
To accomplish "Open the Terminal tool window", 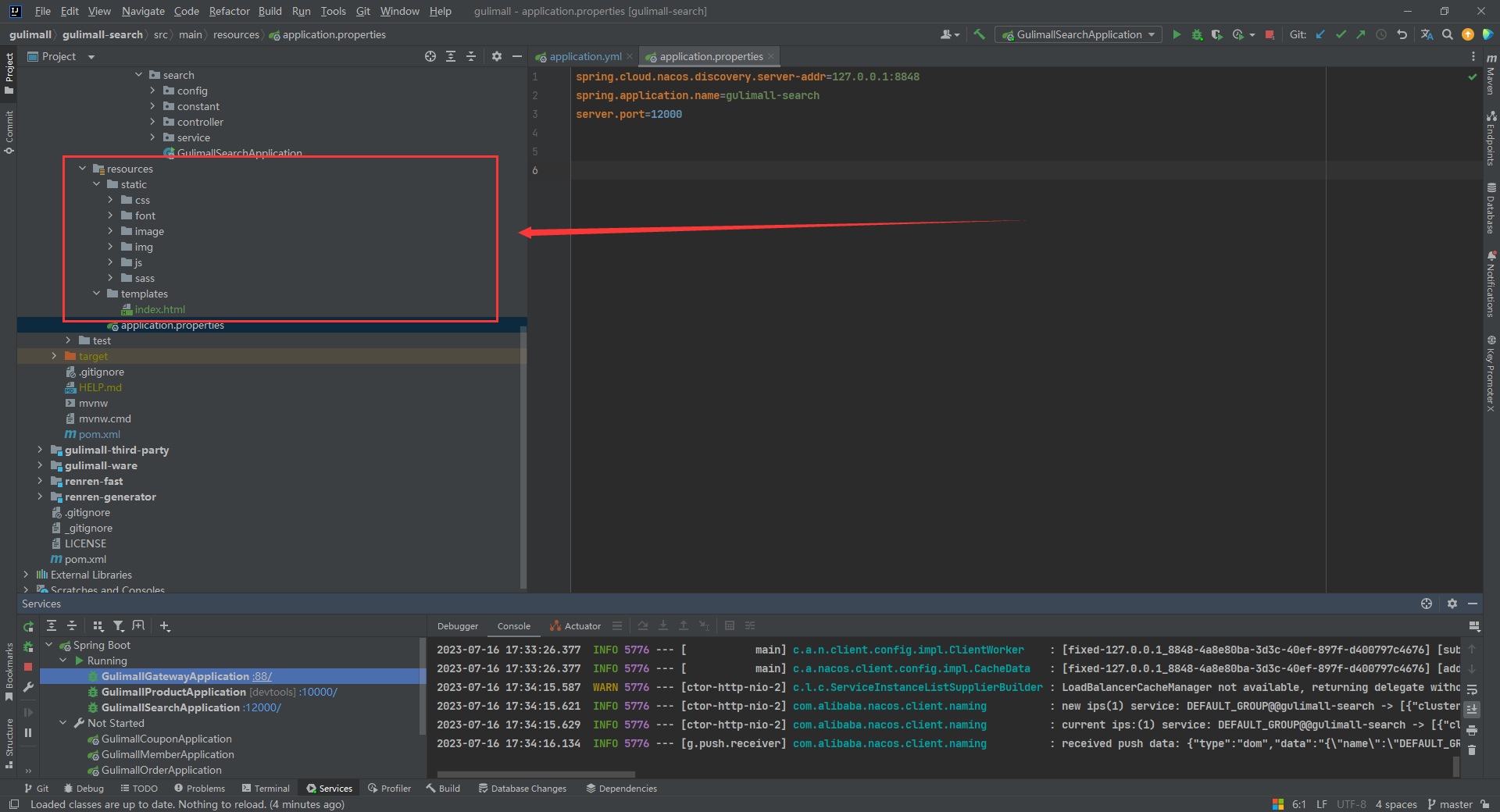I will (x=266, y=789).
